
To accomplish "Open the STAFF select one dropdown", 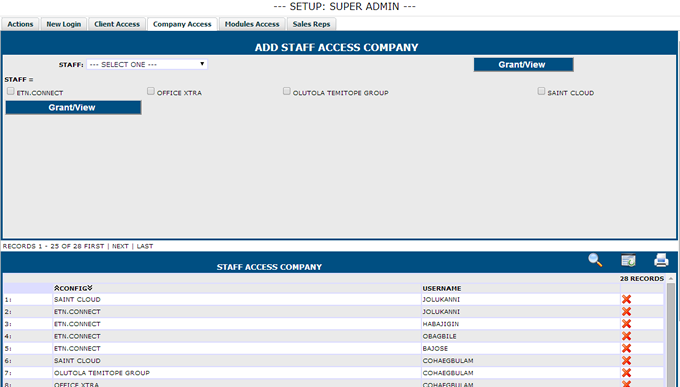I will tap(147, 64).
